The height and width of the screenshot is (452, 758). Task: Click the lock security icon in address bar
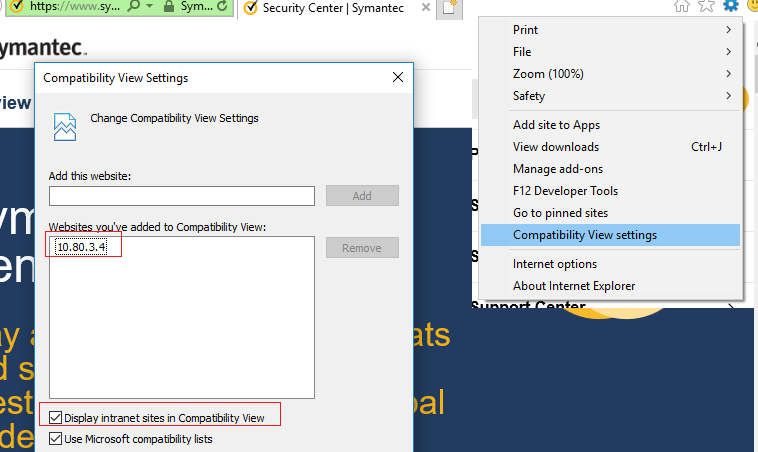click(169, 7)
